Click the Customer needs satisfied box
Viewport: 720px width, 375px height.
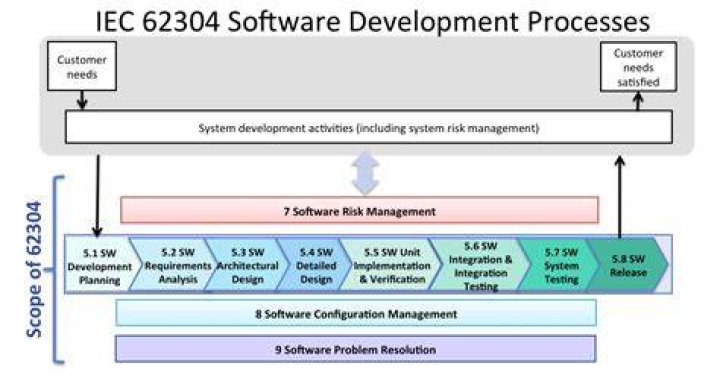point(638,67)
